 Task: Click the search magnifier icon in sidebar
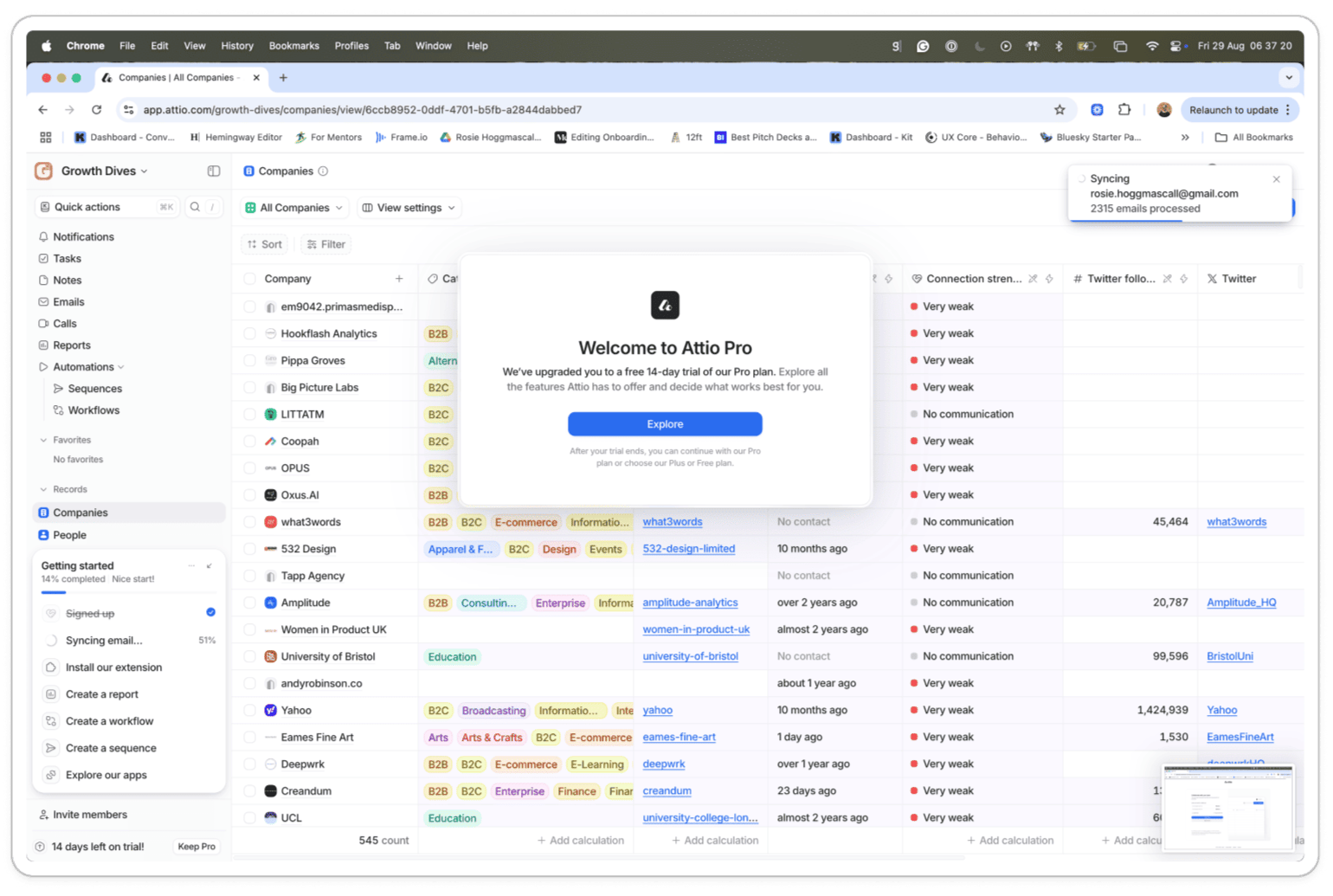point(195,207)
